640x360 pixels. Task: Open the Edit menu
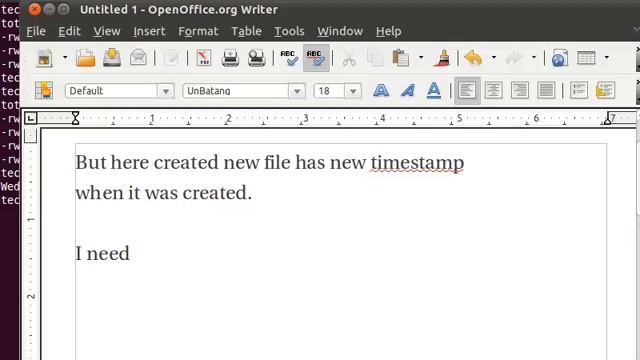[69, 31]
